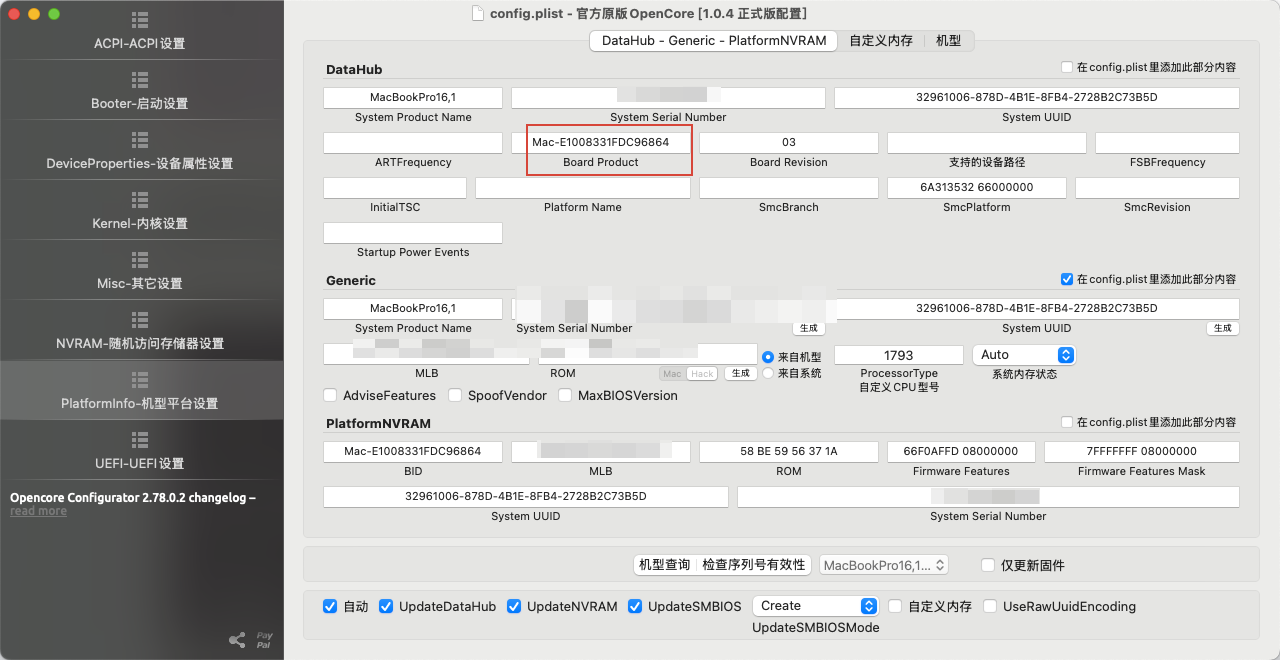Select the 来自系统 radio button
The height and width of the screenshot is (660, 1280).
click(768, 373)
